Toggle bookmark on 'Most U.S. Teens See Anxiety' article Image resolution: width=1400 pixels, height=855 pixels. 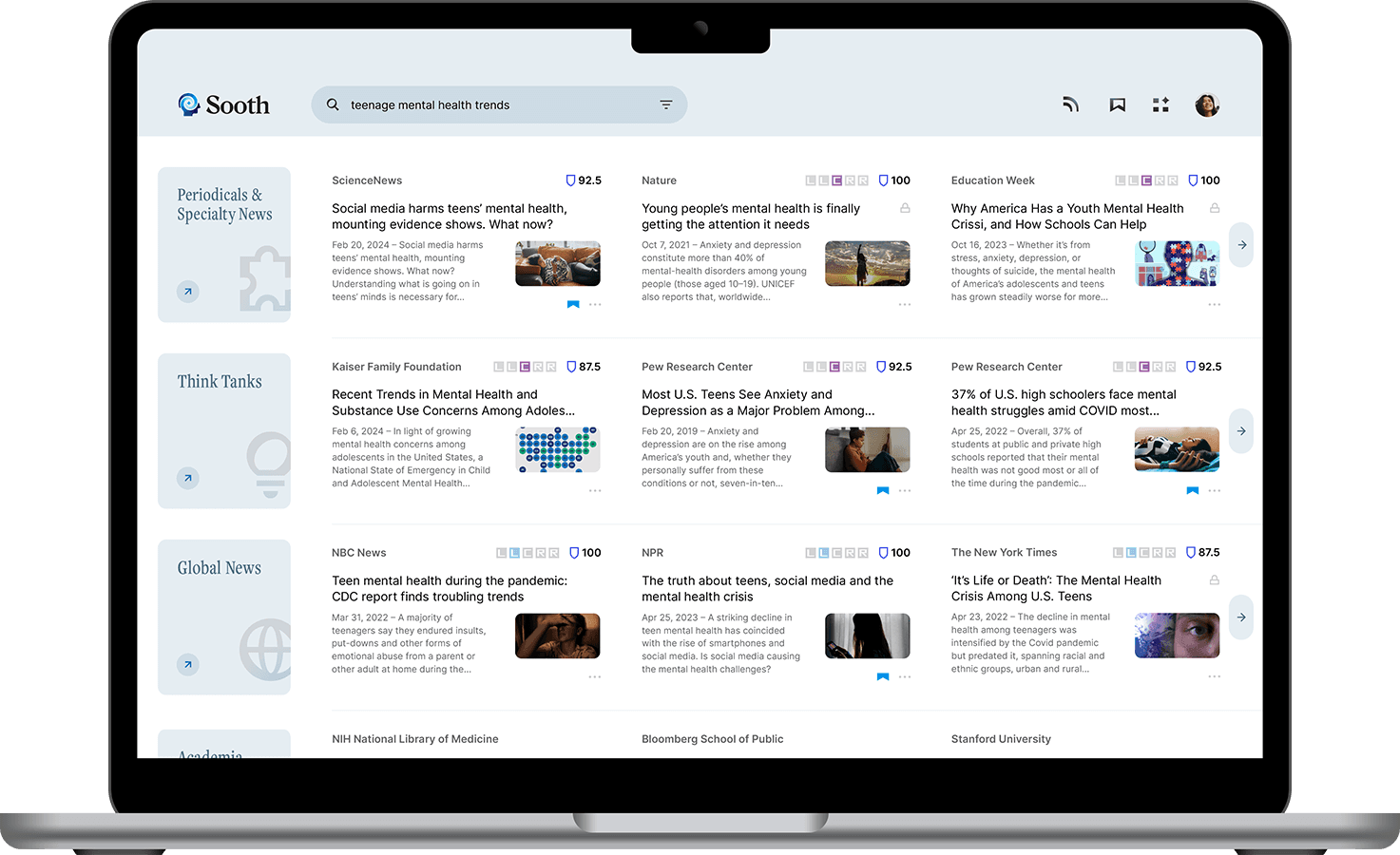click(883, 491)
